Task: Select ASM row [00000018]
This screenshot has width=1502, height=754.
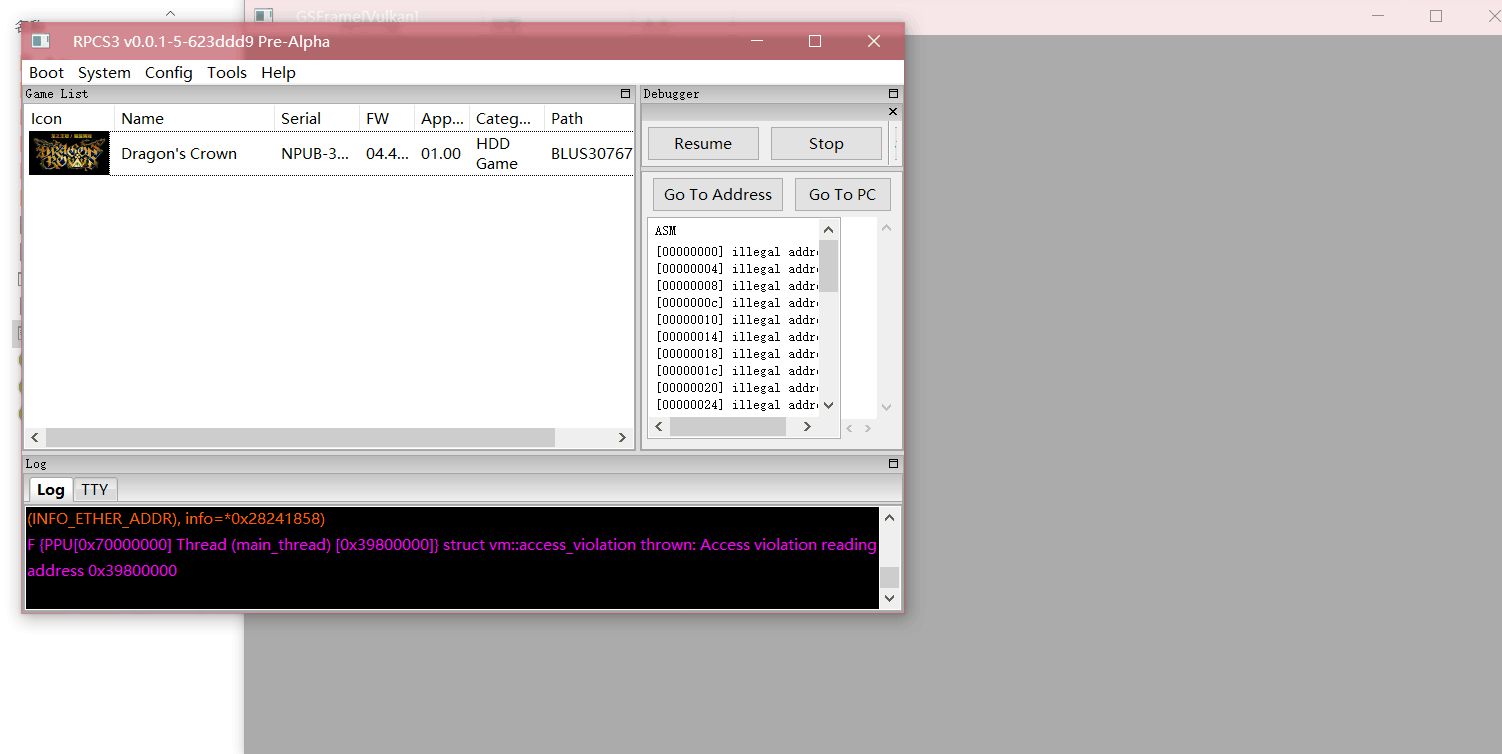Action: (x=736, y=354)
